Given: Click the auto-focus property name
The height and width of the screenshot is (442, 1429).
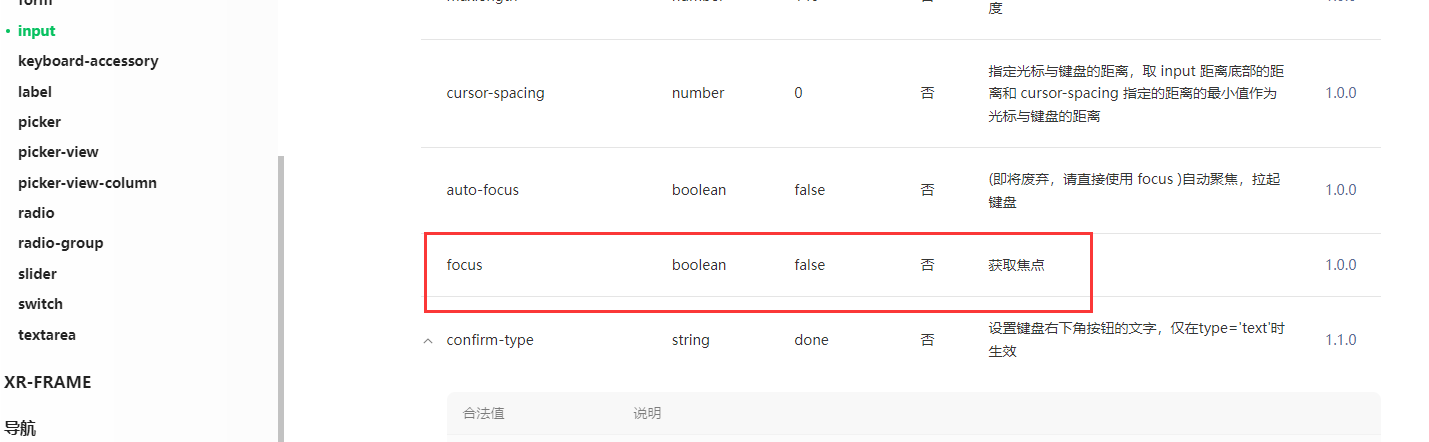Looking at the screenshot, I should pyautogui.click(x=482, y=190).
